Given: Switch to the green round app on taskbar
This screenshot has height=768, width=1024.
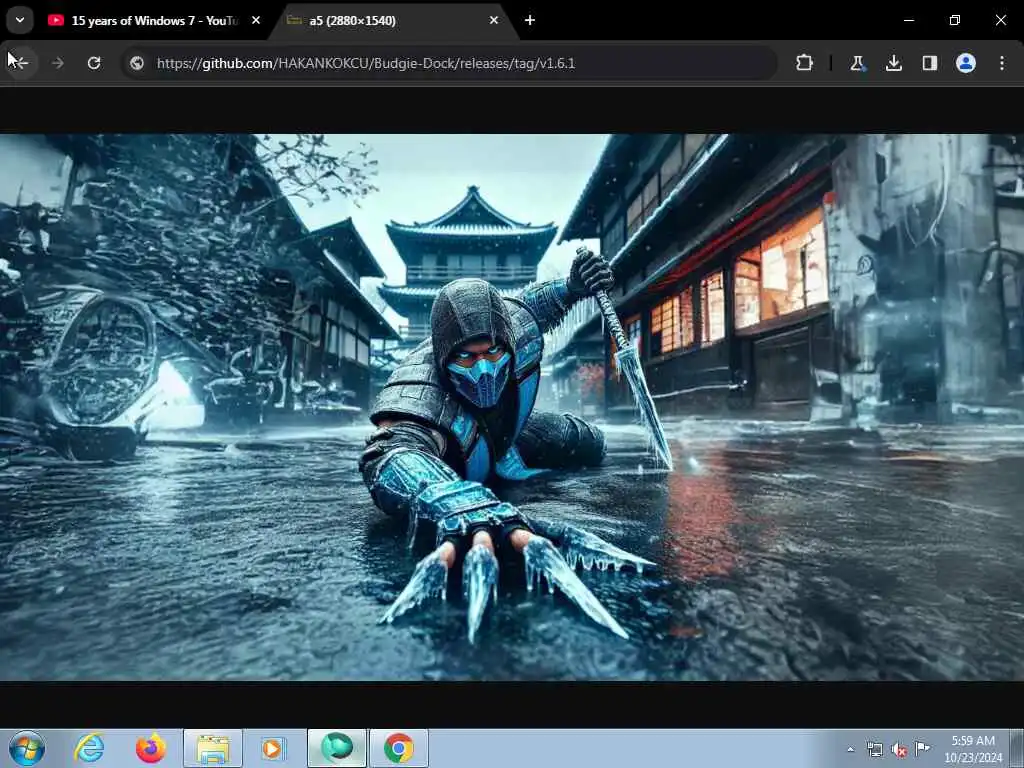Looking at the screenshot, I should [x=337, y=748].
